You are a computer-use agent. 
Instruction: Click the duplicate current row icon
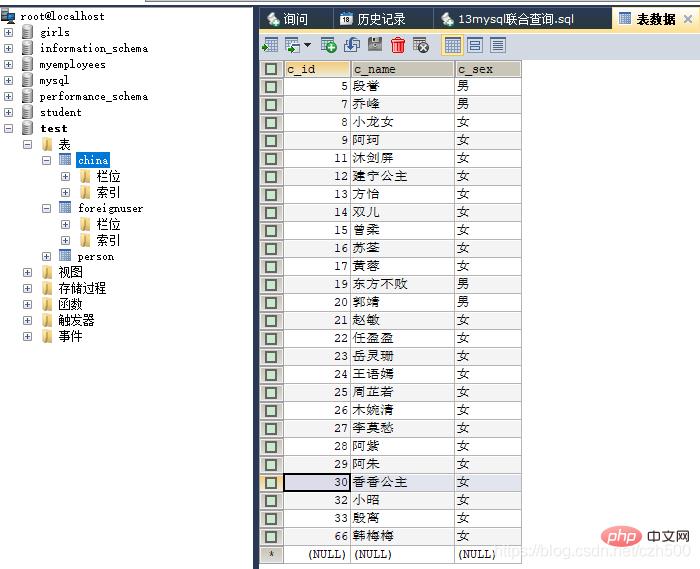point(352,45)
